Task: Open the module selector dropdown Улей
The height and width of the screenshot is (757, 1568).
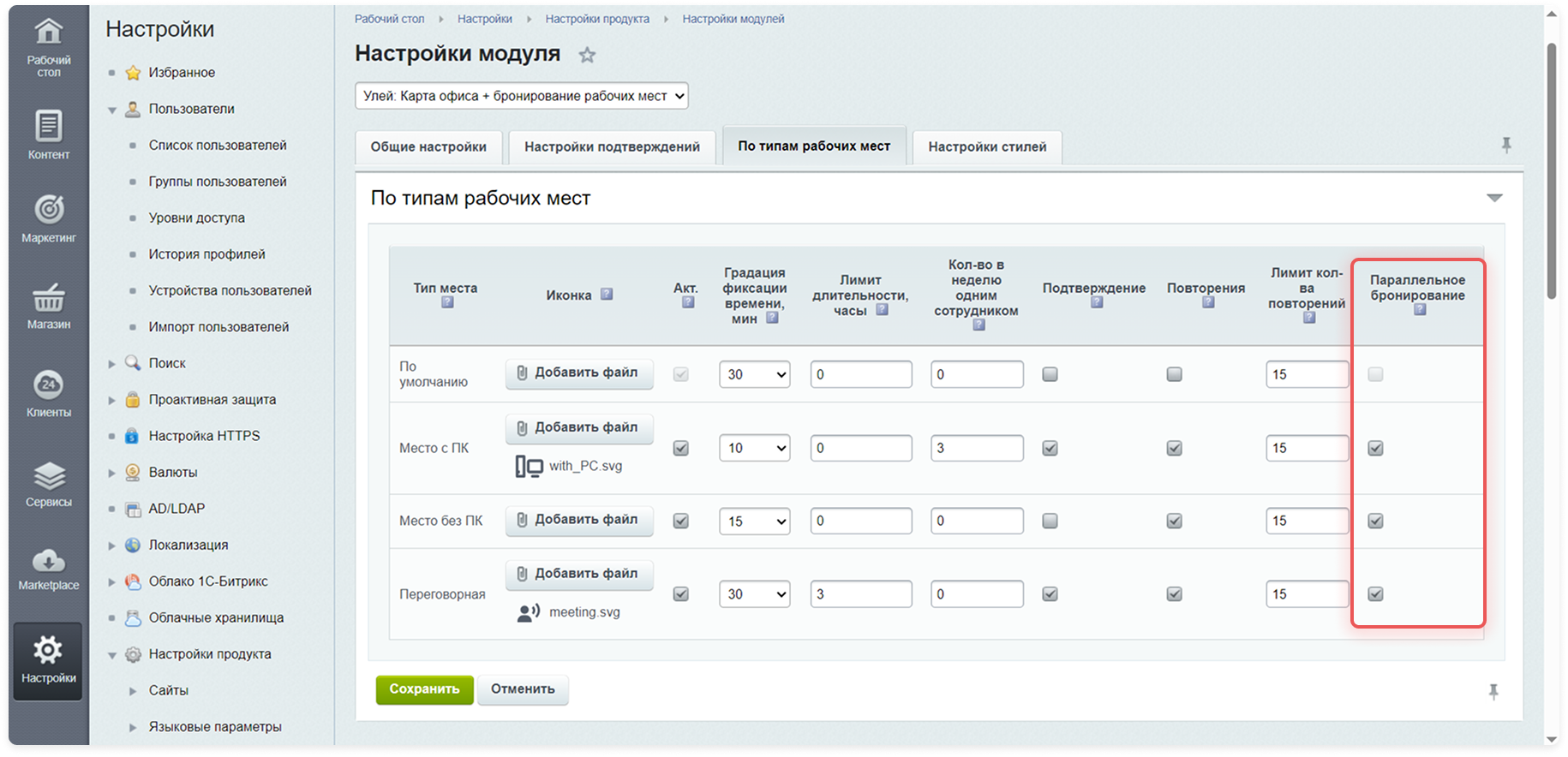Action: [522, 96]
